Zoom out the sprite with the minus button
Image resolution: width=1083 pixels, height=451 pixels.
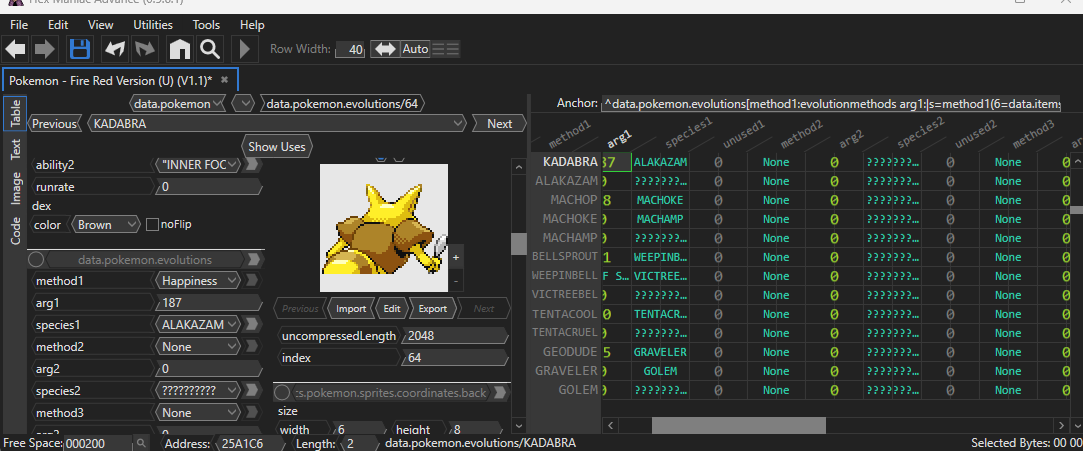(x=455, y=280)
